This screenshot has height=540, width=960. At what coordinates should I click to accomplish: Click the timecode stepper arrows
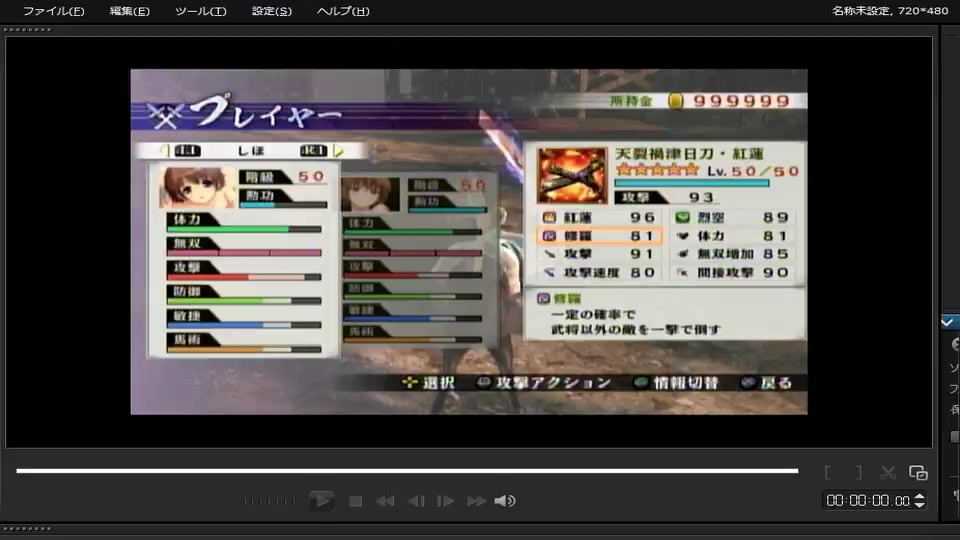[x=920, y=501]
